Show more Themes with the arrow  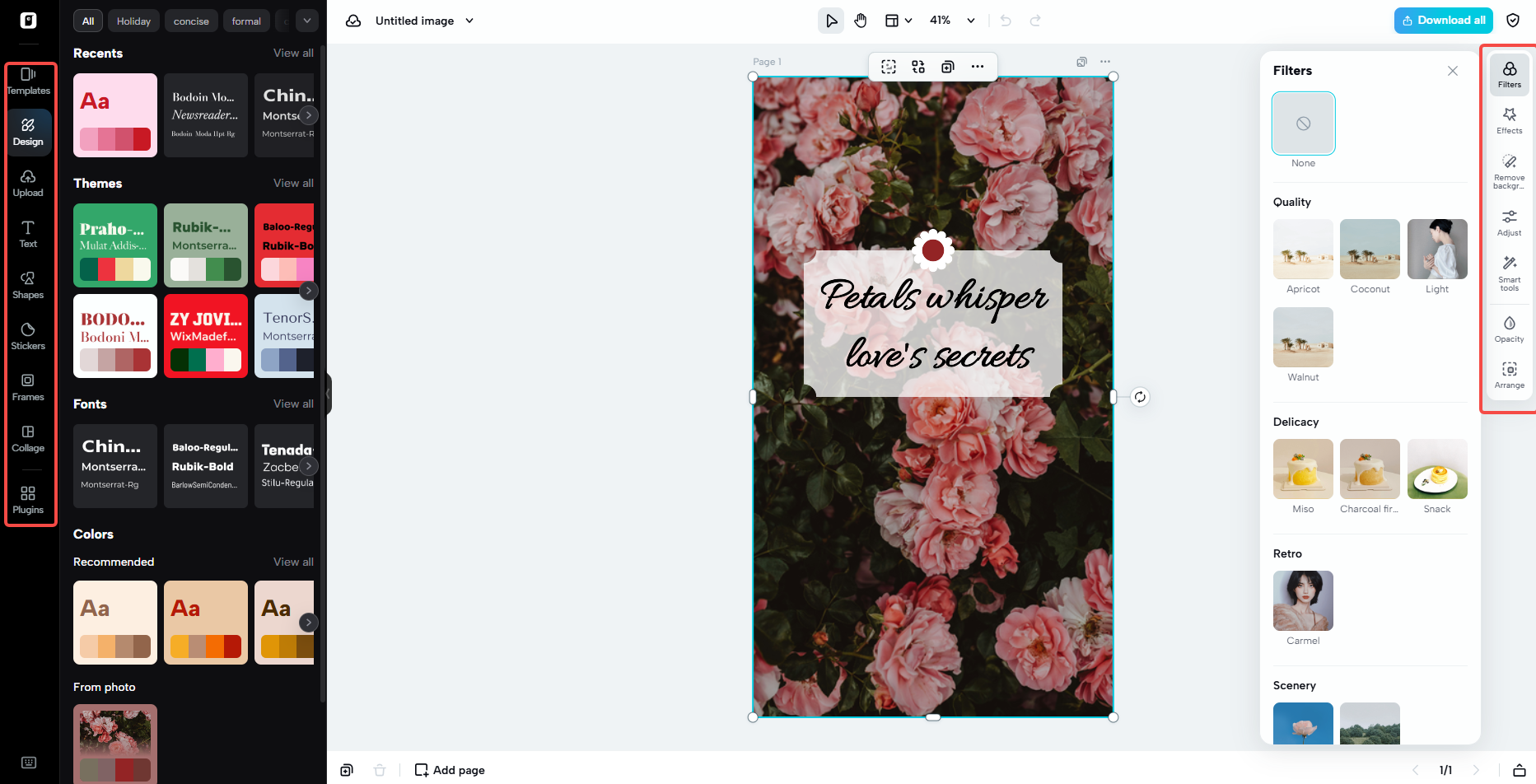[308, 290]
